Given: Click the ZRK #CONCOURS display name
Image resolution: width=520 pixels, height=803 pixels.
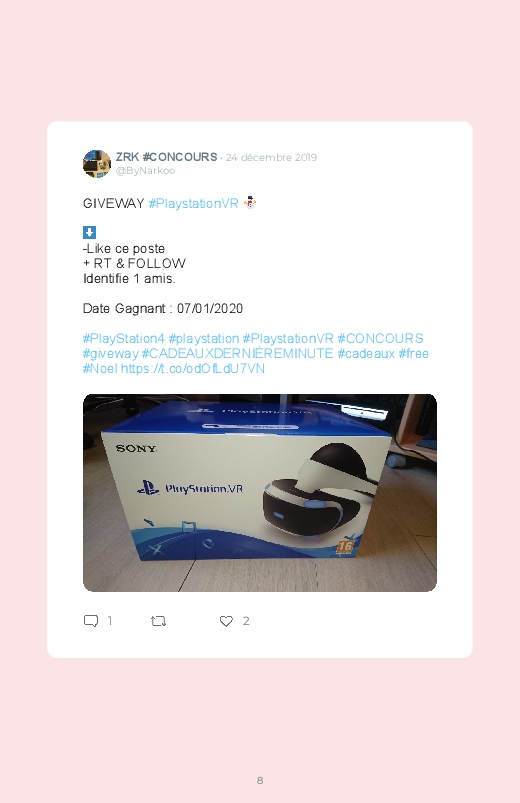Looking at the screenshot, I should coord(167,157).
